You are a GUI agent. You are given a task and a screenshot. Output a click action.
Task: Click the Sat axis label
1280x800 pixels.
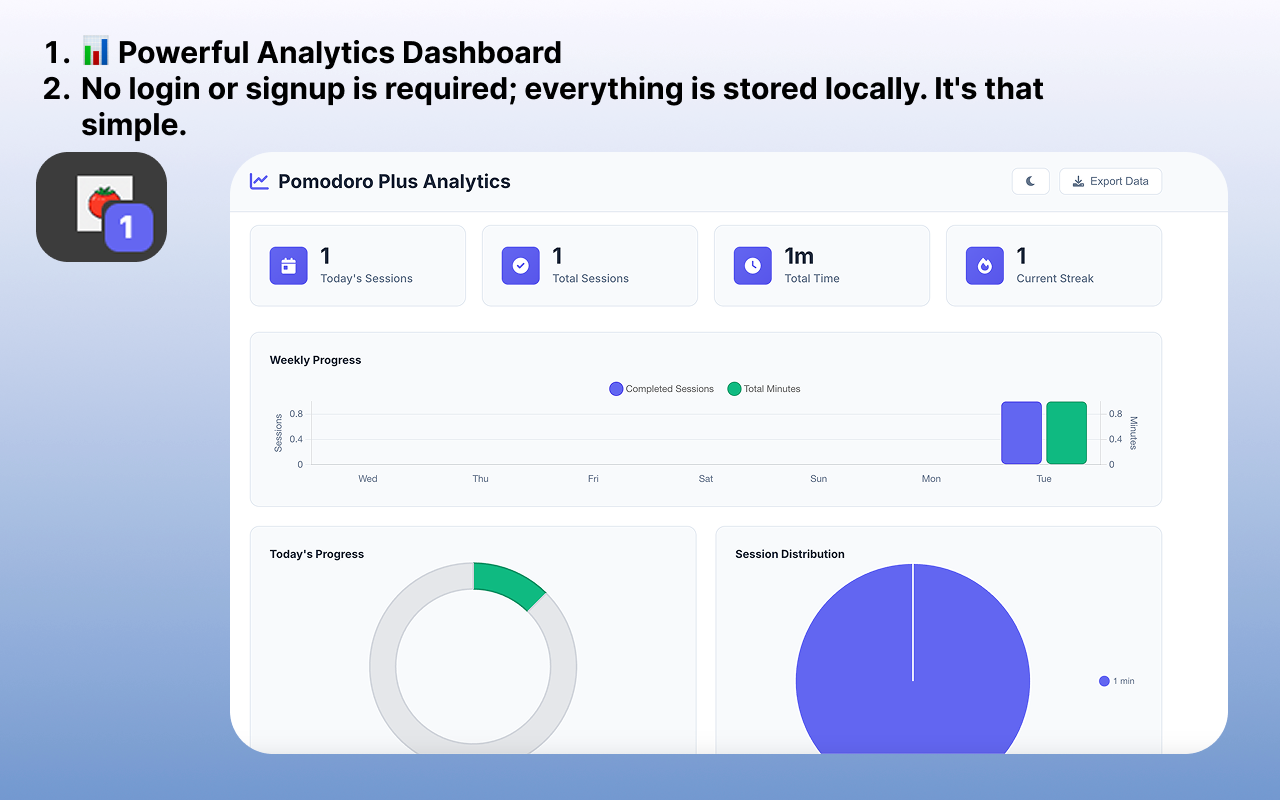[x=706, y=479]
